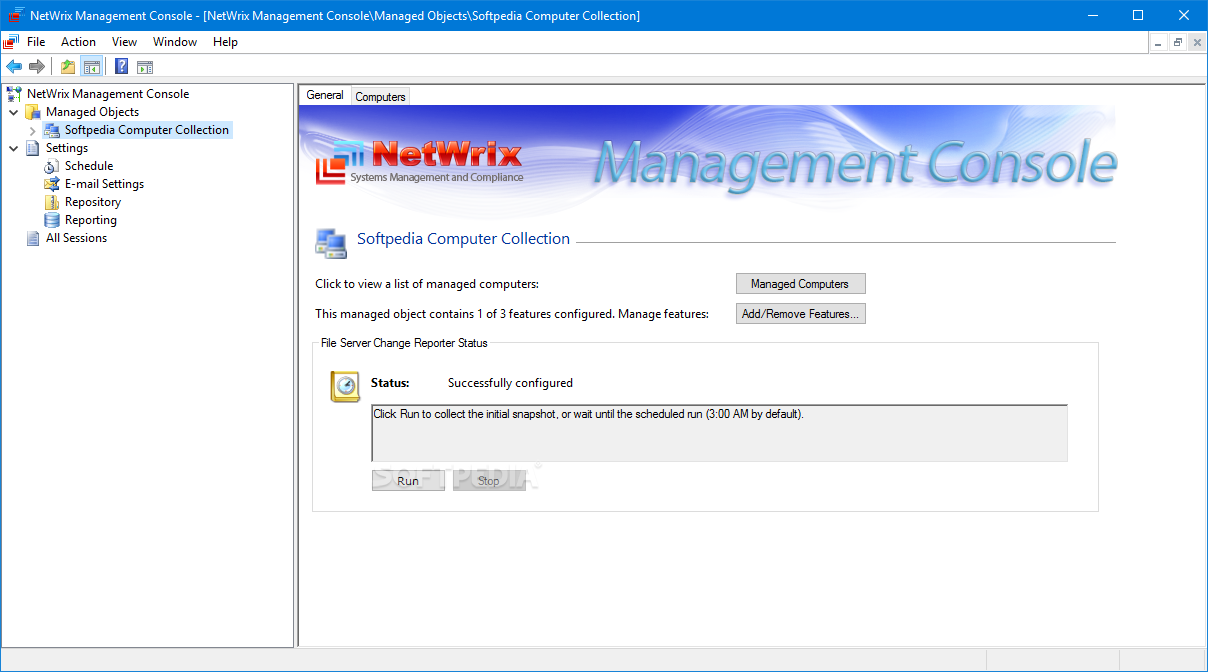1208x672 pixels.
Task: Click the Up One Level folder icon
Action: click(x=68, y=67)
